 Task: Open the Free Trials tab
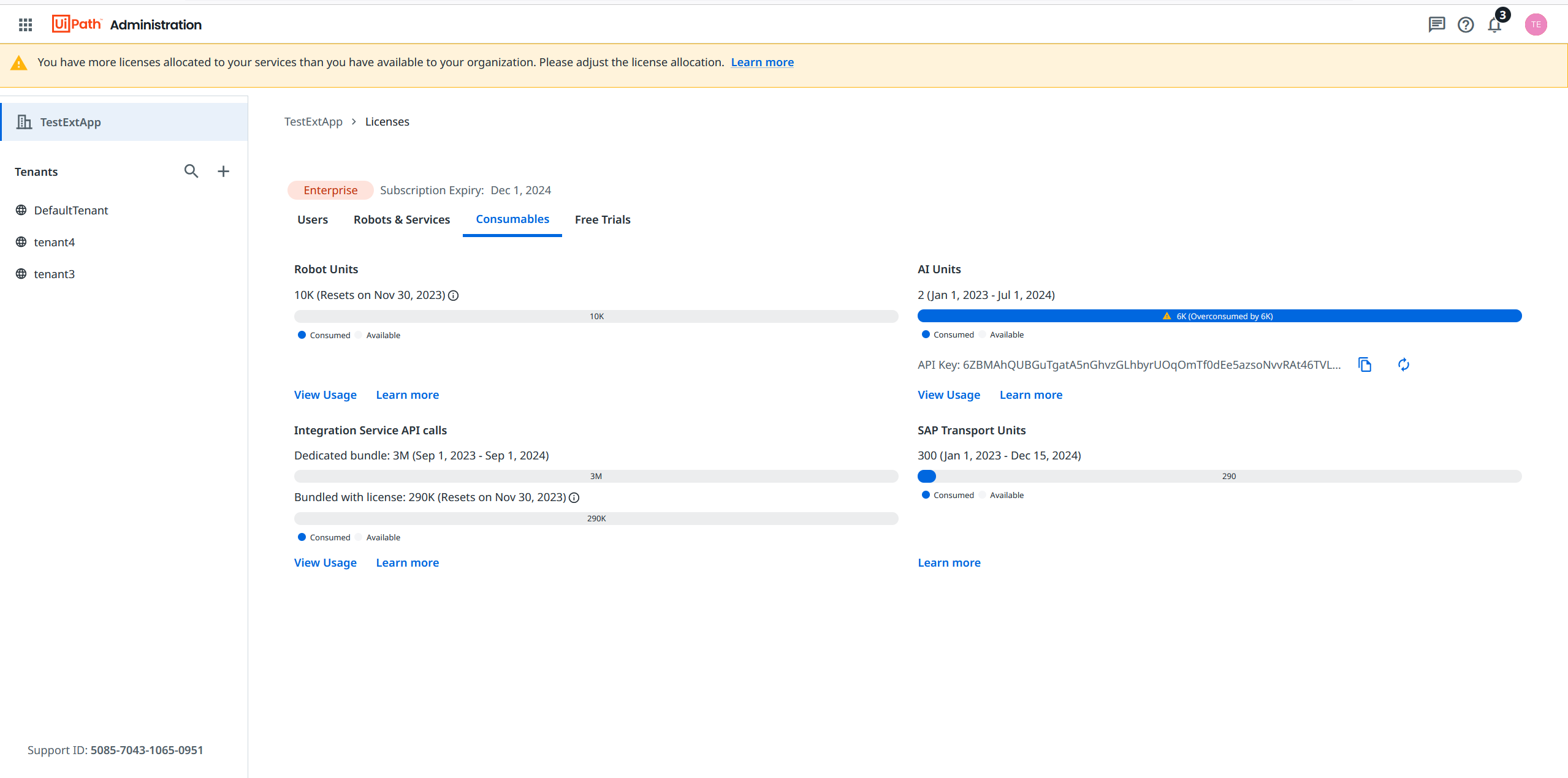(x=603, y=219)
